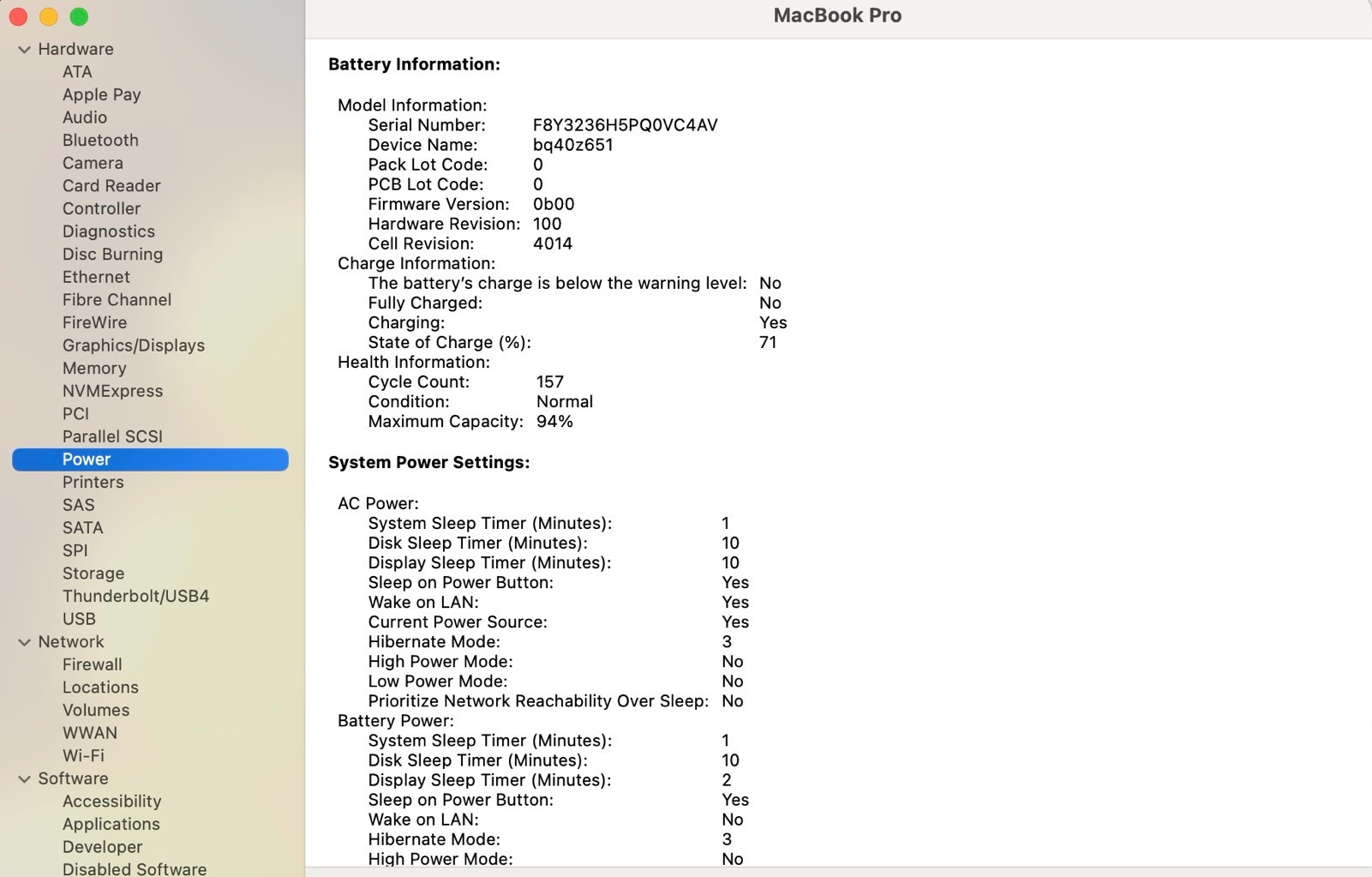View USB device information
The height and width of the screenshot is (877, 1372).
click(x=79, y=618)
